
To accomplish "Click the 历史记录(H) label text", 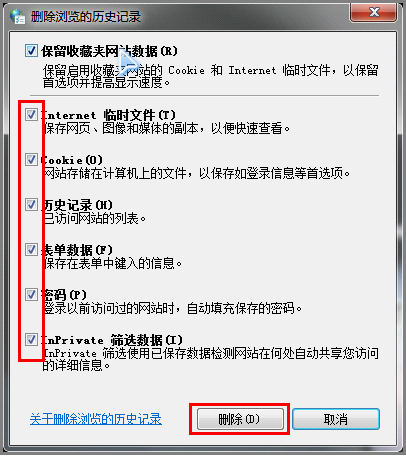I will coord(77,205).
